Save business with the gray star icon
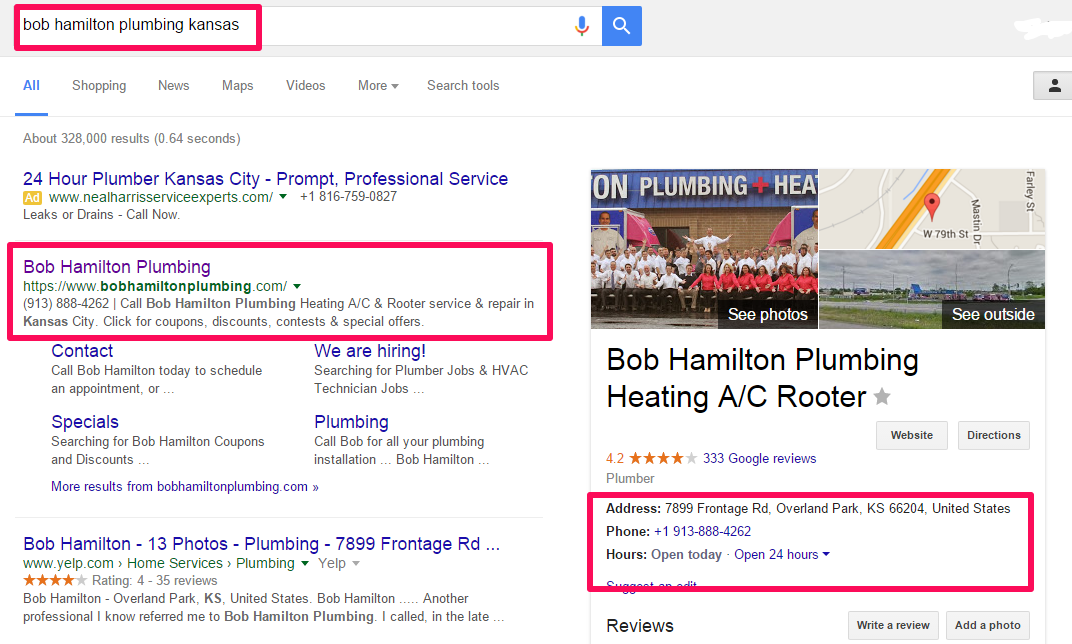The width and height of the screenshot is (1072, 644). tap(882, 398)
